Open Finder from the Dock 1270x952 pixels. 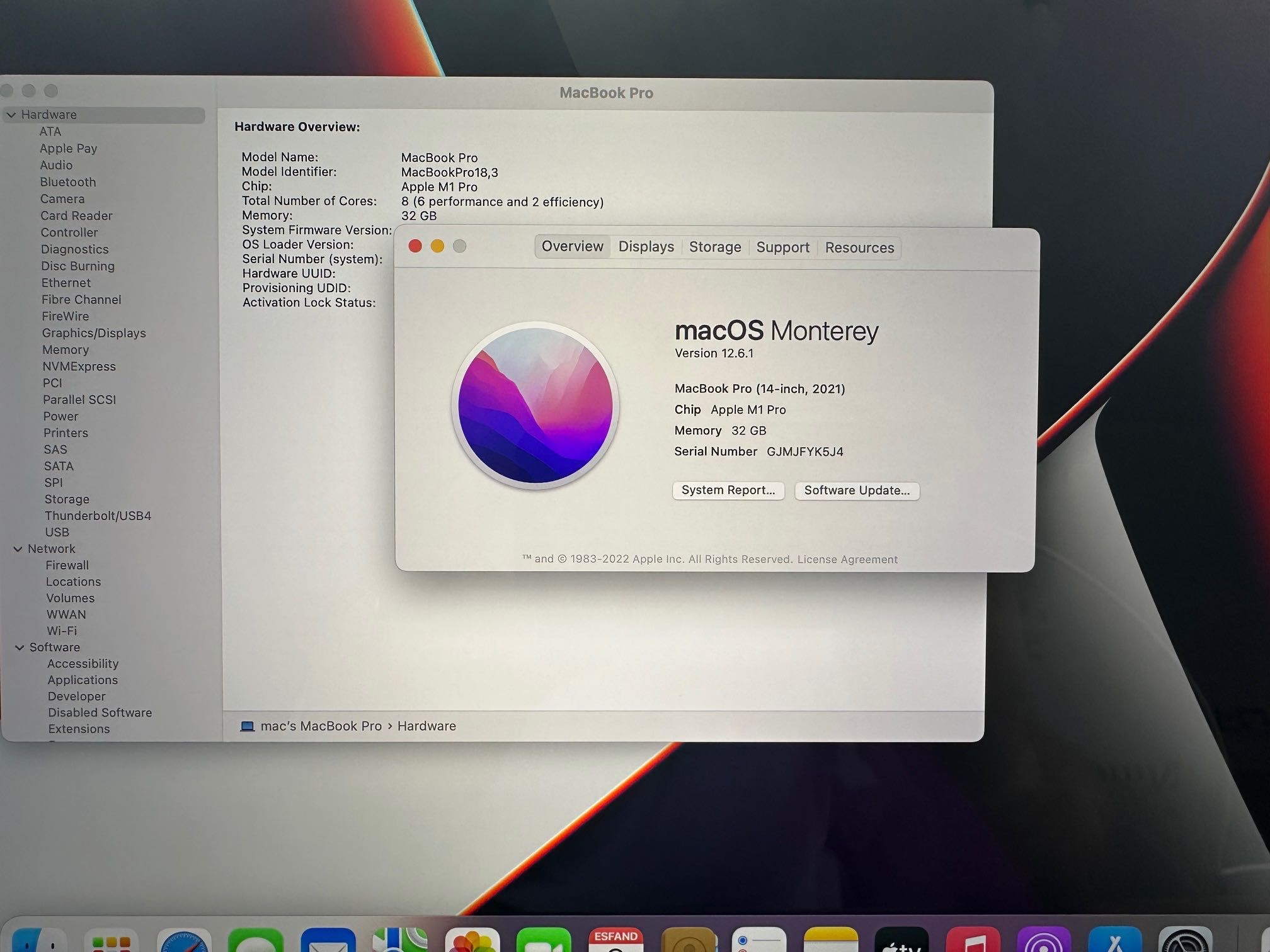(x=39, y=941)
